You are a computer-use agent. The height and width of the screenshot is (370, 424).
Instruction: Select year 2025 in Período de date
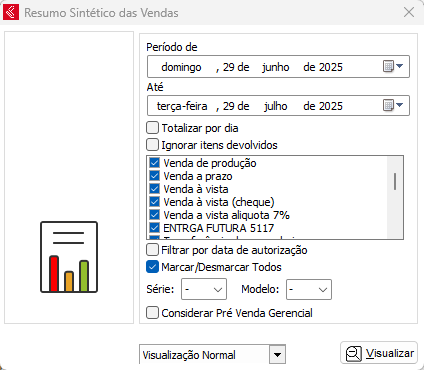click(x=330, y=67)
